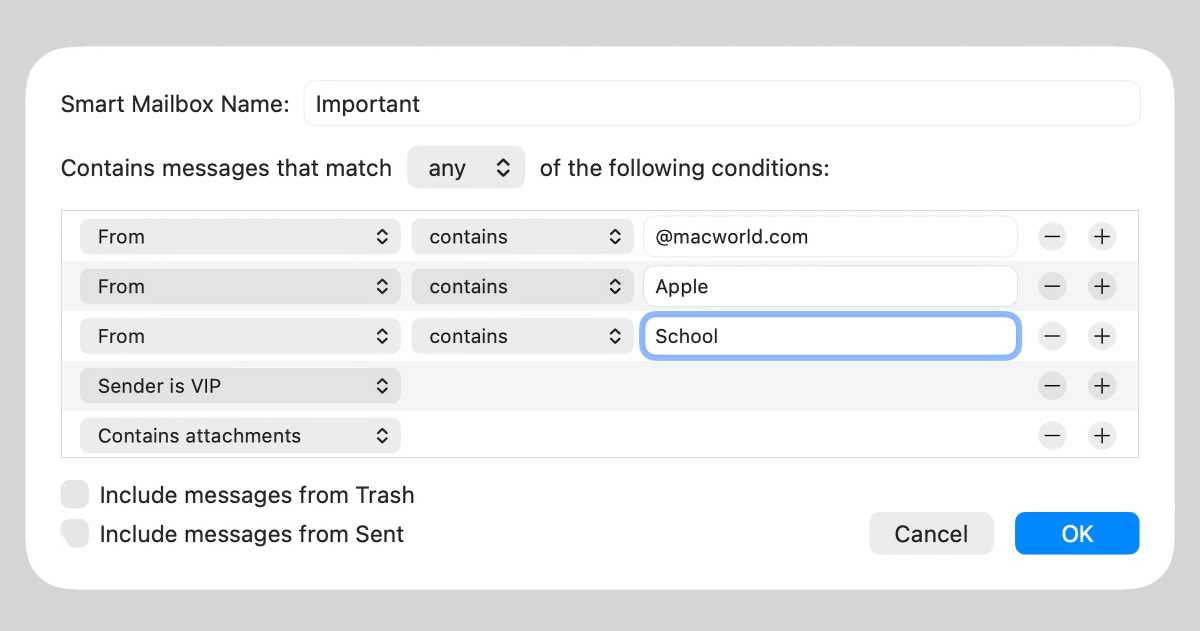Enable Include messages from Sent
The height and width of the screenshot is (631, 1200).
75,533
